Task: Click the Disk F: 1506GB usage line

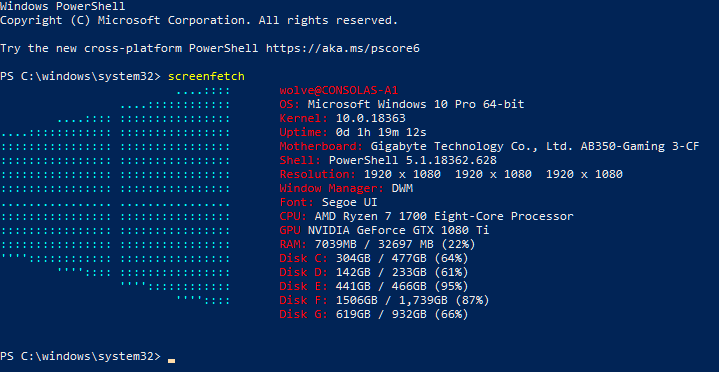Action: coord(384,300)
